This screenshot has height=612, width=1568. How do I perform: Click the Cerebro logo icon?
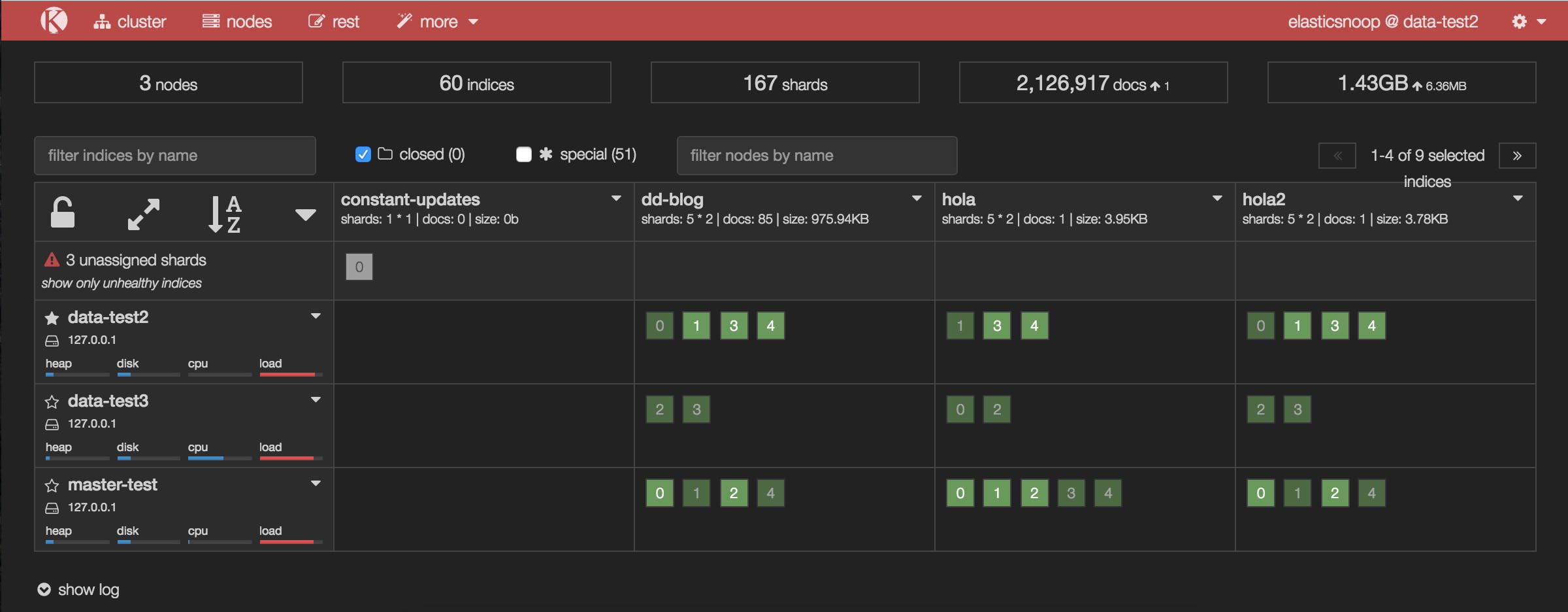click(54, 21)
